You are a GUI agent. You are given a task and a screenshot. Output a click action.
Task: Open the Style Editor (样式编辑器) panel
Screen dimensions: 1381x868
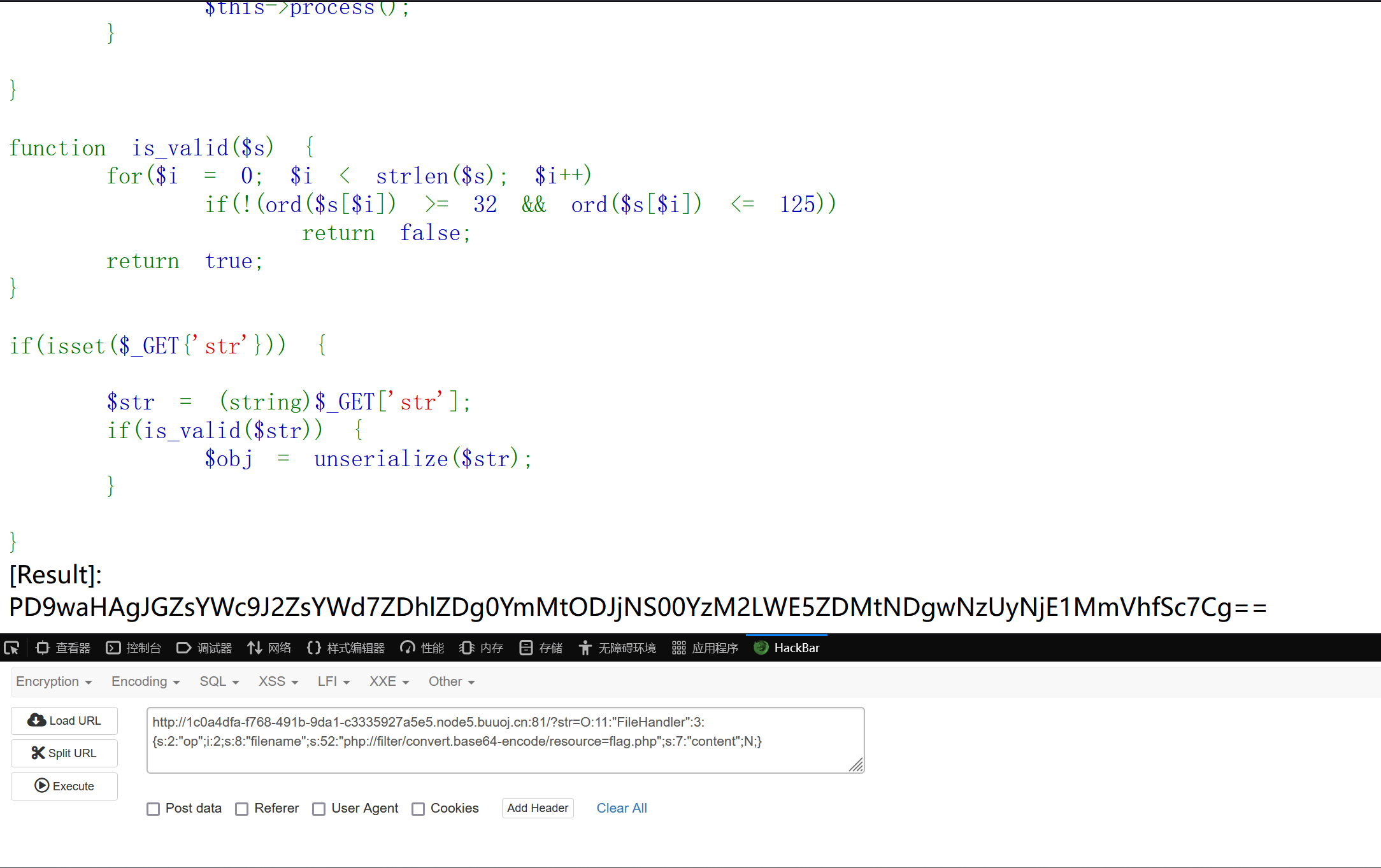(x=346, y=648)
